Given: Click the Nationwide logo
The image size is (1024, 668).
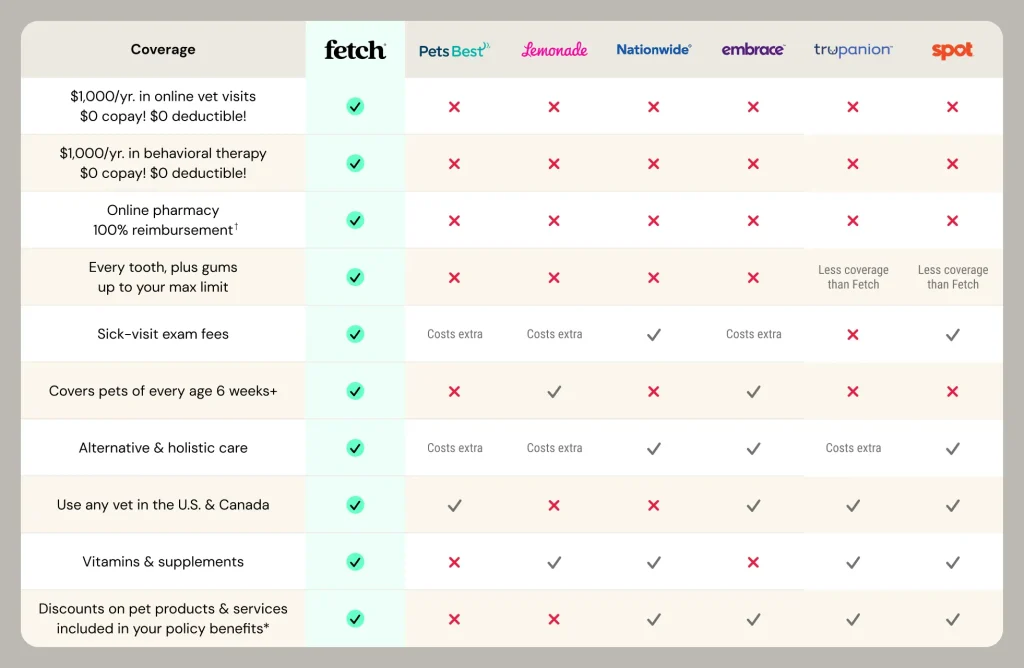Looking at the screenshot, I should click(x=653, y=49).
